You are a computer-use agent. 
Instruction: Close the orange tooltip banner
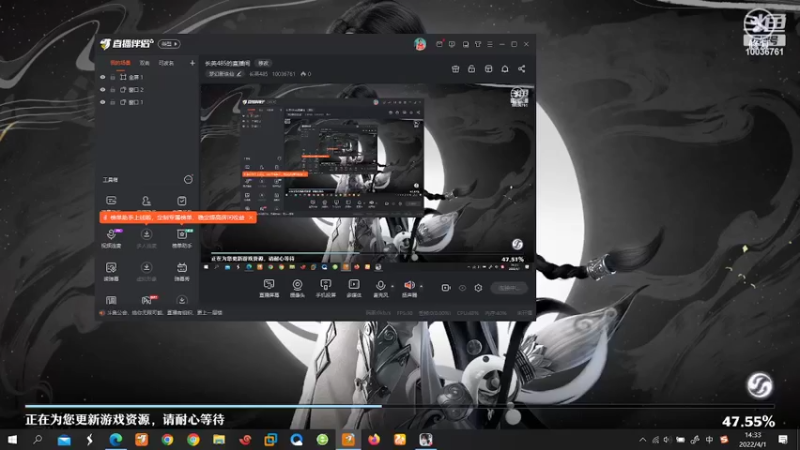(x=251, y=217)
